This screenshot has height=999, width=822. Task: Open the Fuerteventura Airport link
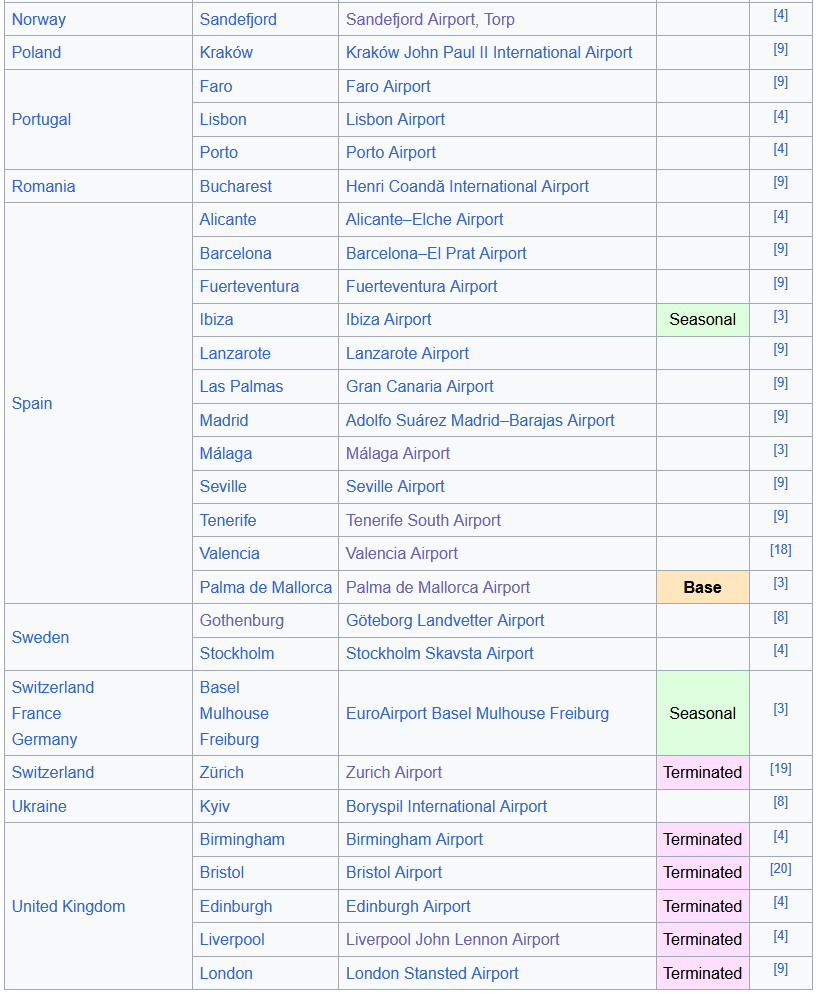pyautogui.click(x=421, y=286)
